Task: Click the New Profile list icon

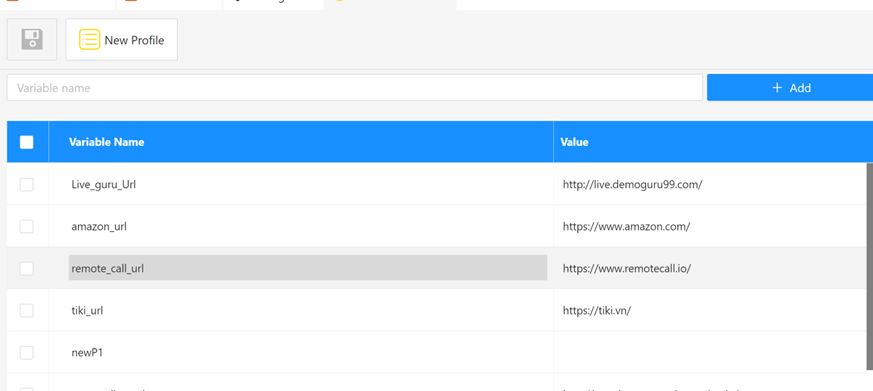Action: coord(89,40)
